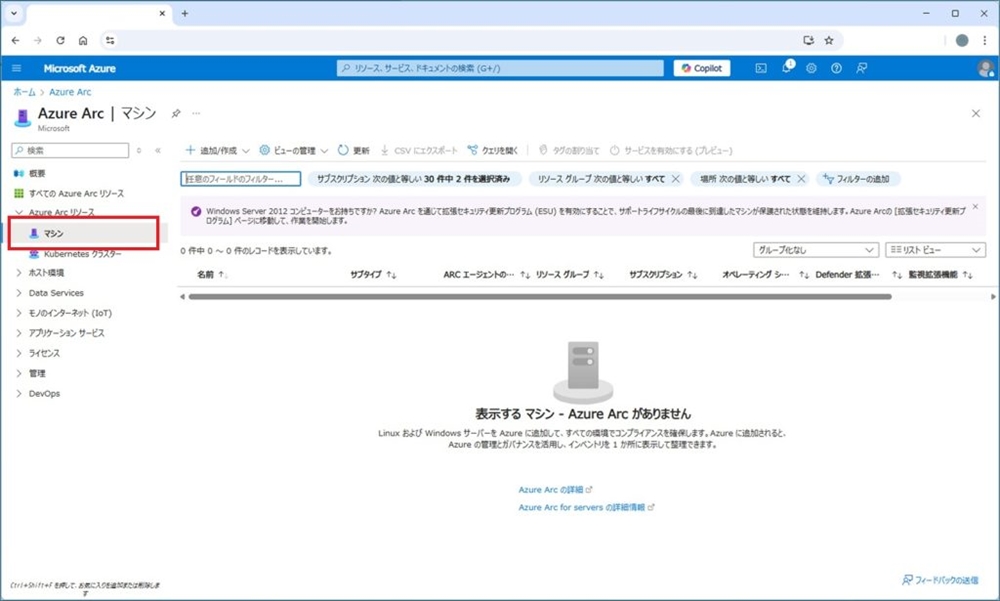Select Kubernetes クラスター in the sidebar
This screenshot has height=601, width=1000.
point(82,254)
